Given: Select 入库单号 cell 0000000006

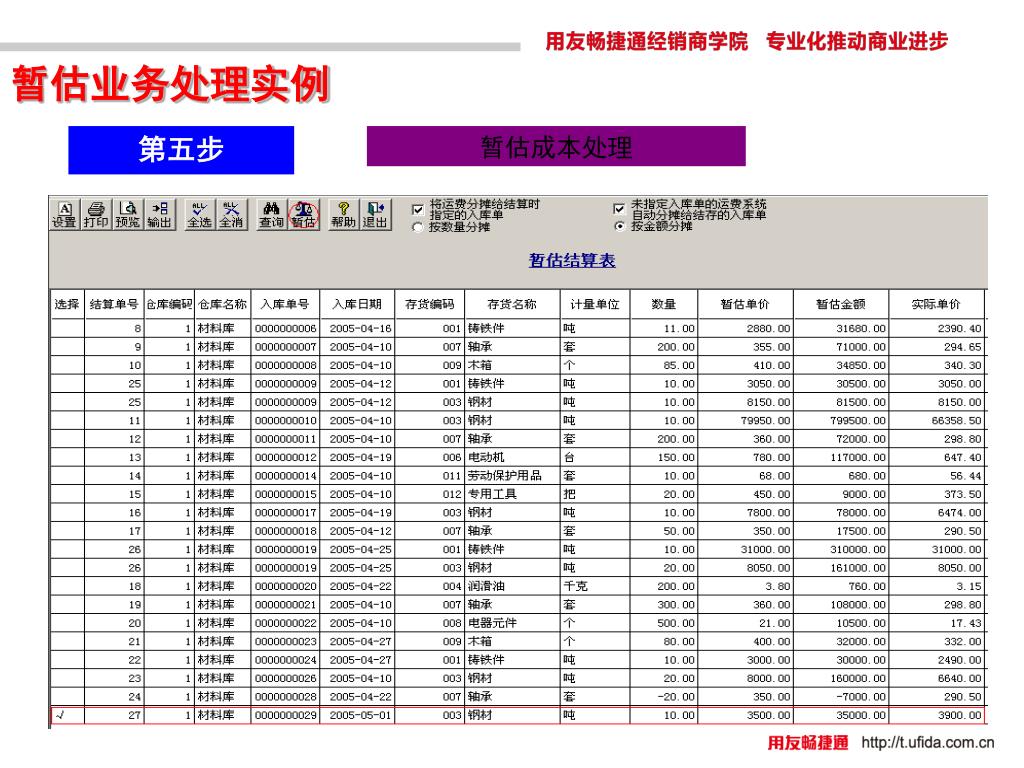Looking at the screenshot, I should coord(285,328).
